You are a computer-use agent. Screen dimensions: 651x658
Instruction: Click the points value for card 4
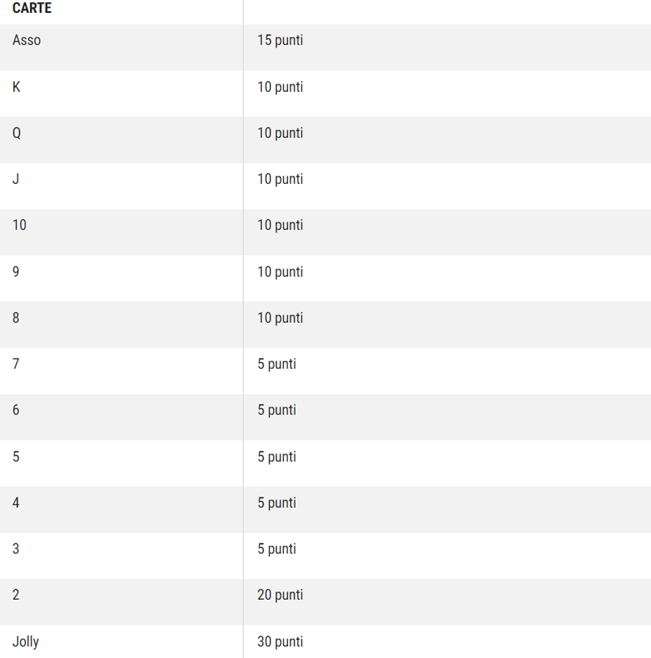(x=277, y=503)
